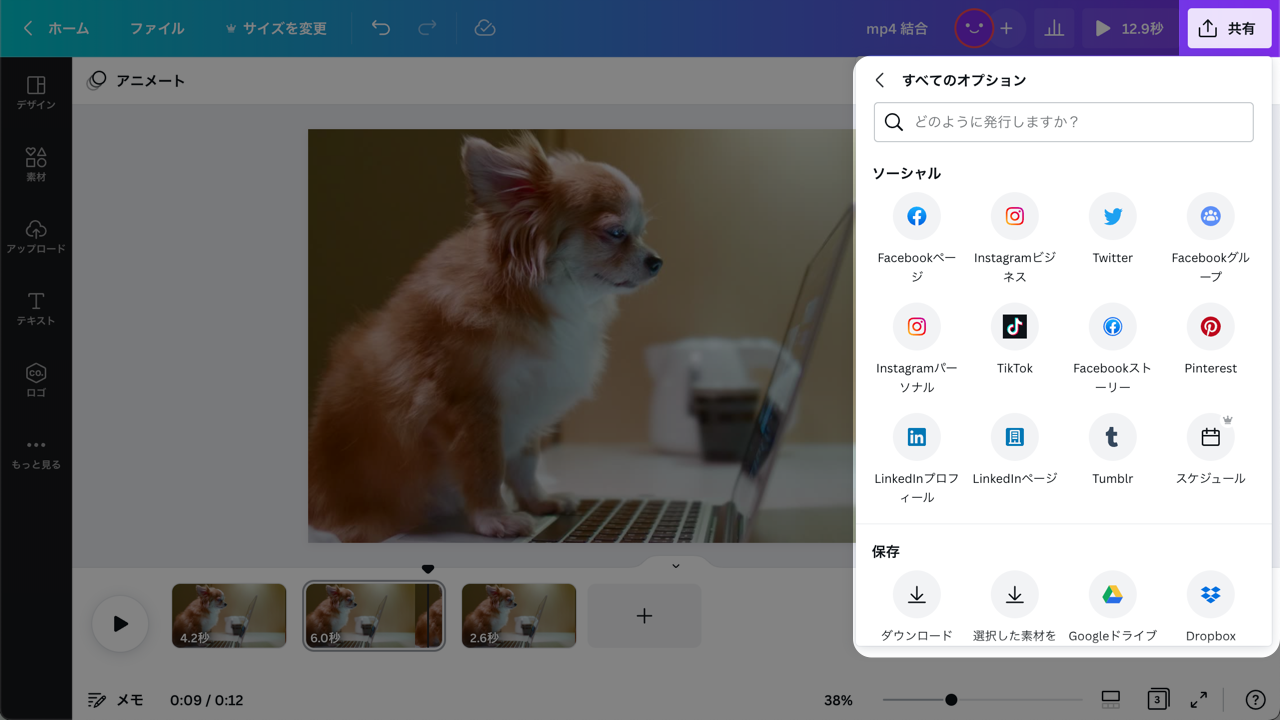Enter fullscreen presentation mode
This screenshot has width=1280, height=720.
(1199, 700)
